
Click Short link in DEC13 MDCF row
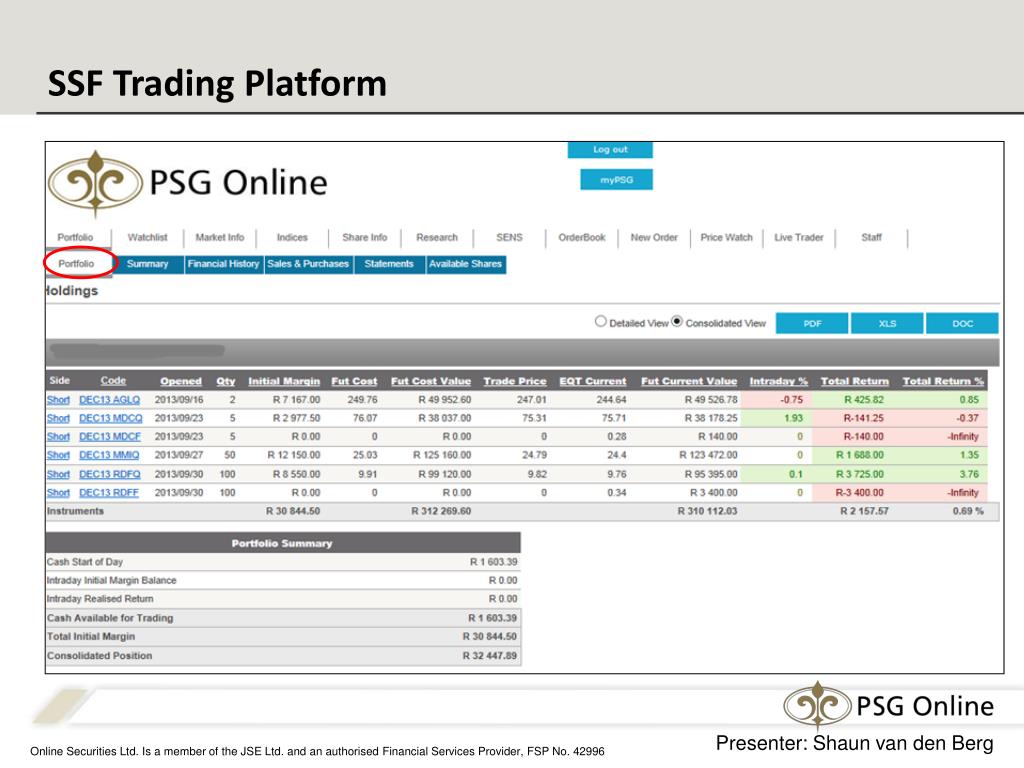pyautogui.click(x=58, y=436)
